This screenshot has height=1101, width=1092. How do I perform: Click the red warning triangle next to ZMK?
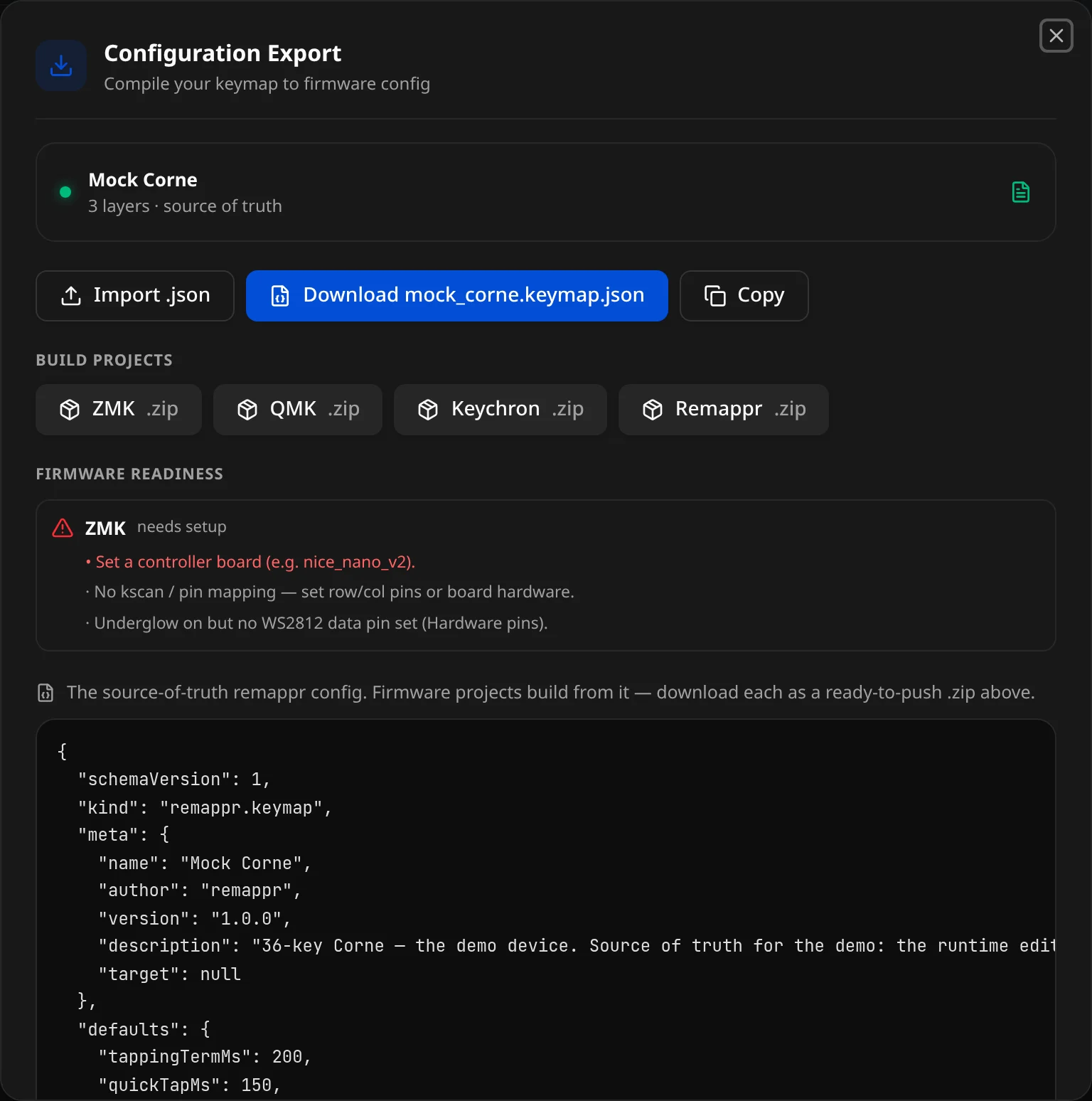(63, 528)
